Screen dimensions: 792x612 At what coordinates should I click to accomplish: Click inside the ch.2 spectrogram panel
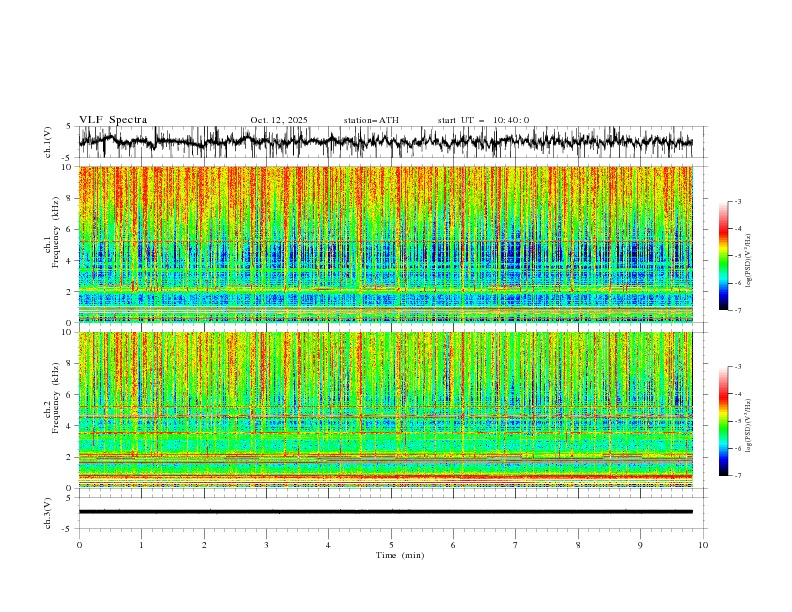(x=386, y=410)
